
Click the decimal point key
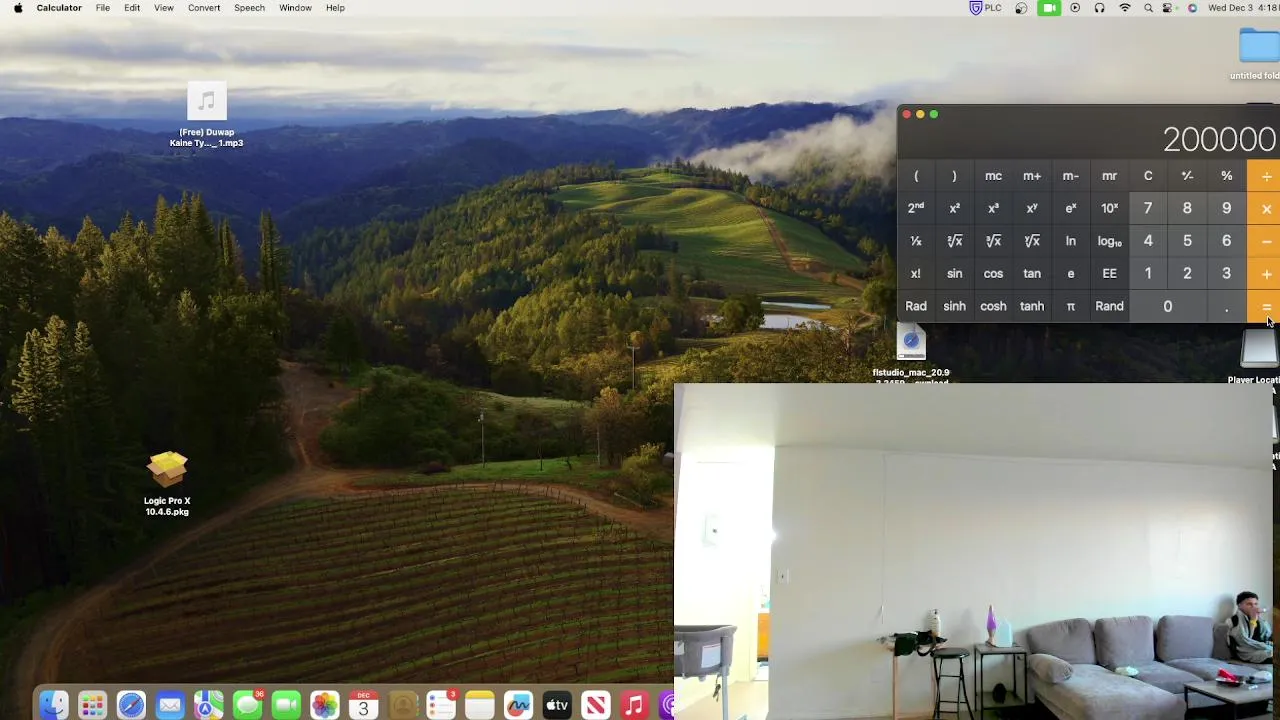tap(1226, 307)
